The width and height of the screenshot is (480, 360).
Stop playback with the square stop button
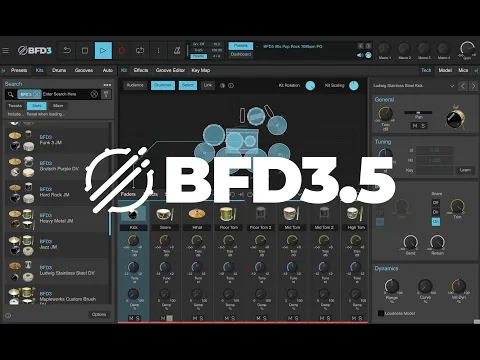pyautogui.click(x=85, y=51)
